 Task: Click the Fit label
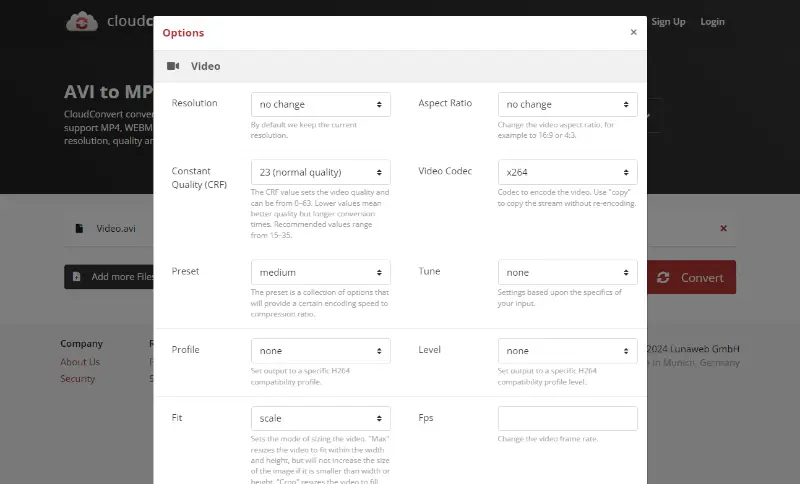177,418
